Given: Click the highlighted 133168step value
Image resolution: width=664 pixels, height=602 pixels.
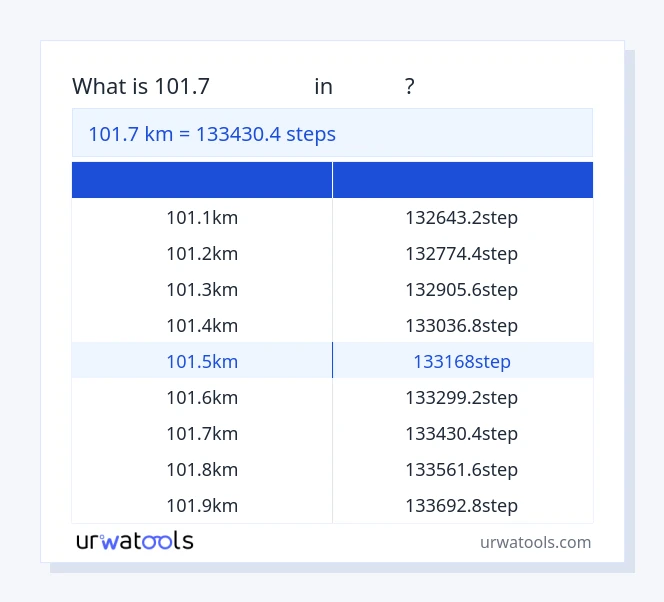Looking at the screenshot, I should click(461, 361).
